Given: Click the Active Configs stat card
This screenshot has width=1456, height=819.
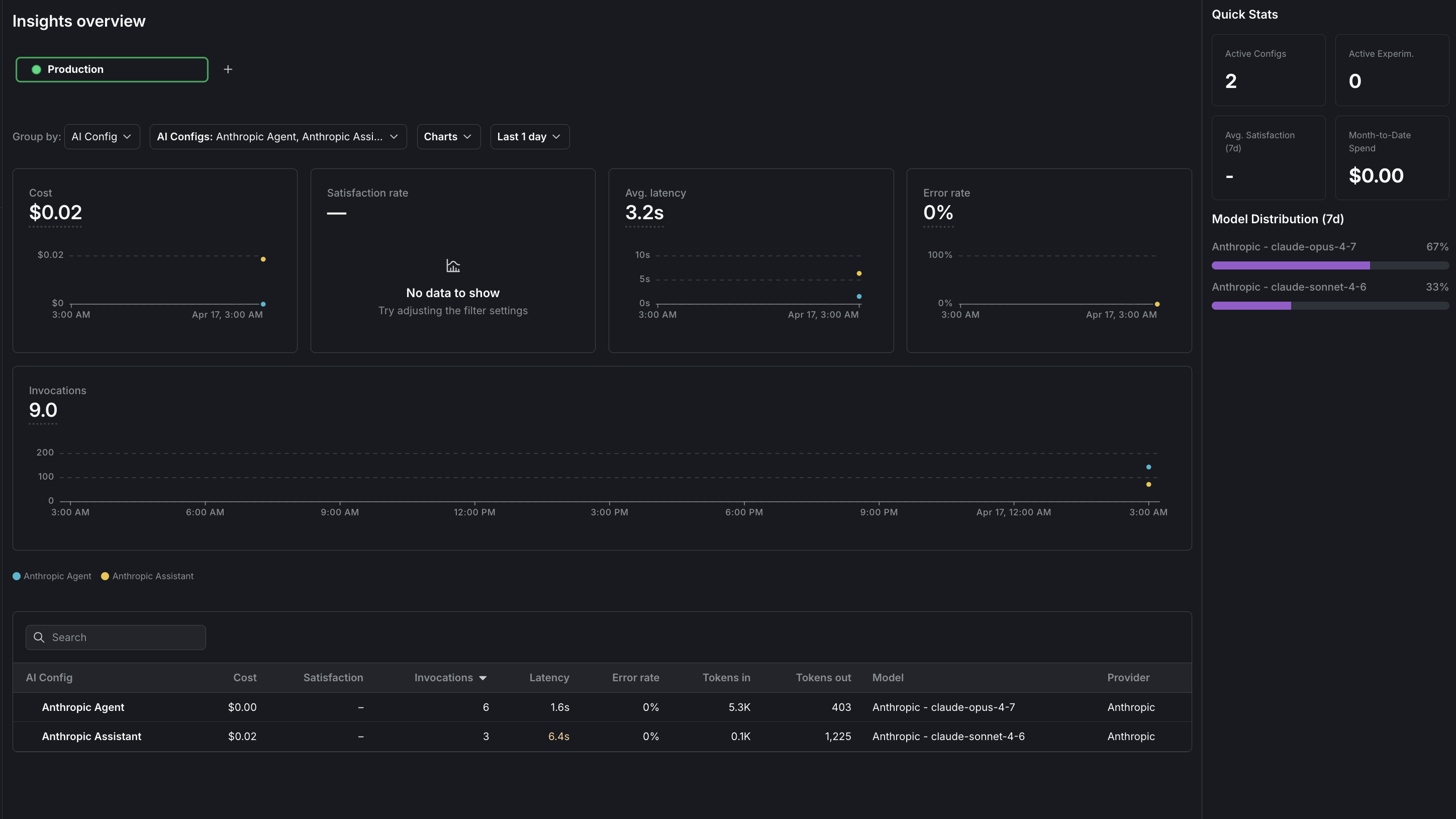Looking at the screenshot, I should pos(1268,69).
